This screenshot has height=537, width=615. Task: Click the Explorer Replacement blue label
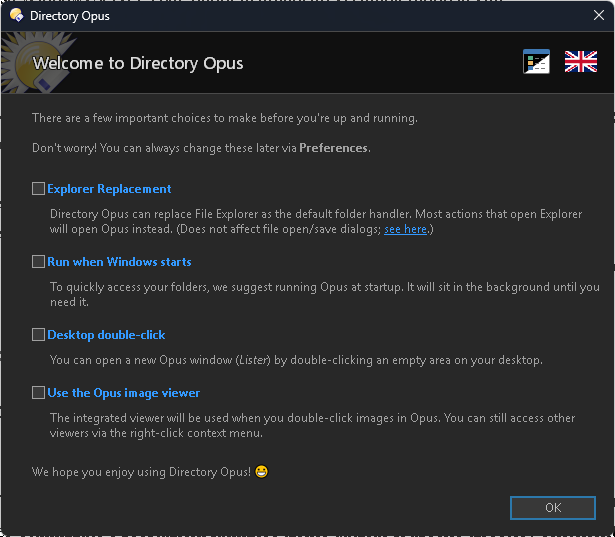[109, 189]
